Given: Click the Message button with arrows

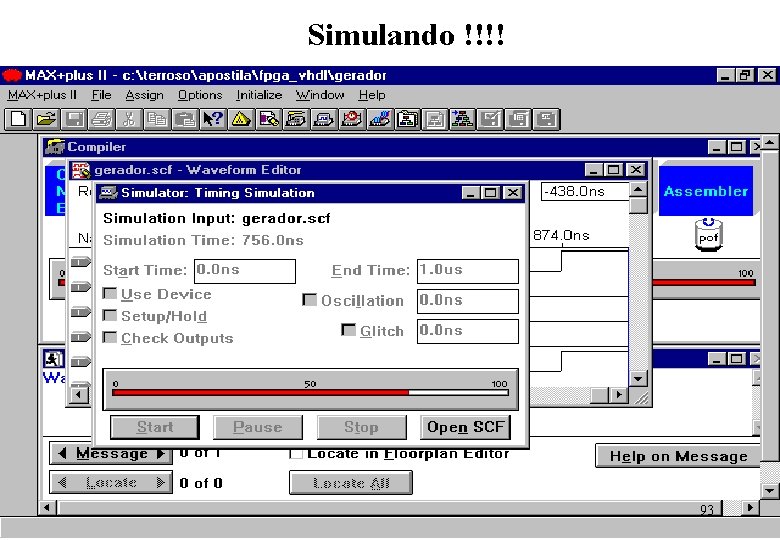Looking at the screenshot, I should pyautogui.click(x=111, y=453).
